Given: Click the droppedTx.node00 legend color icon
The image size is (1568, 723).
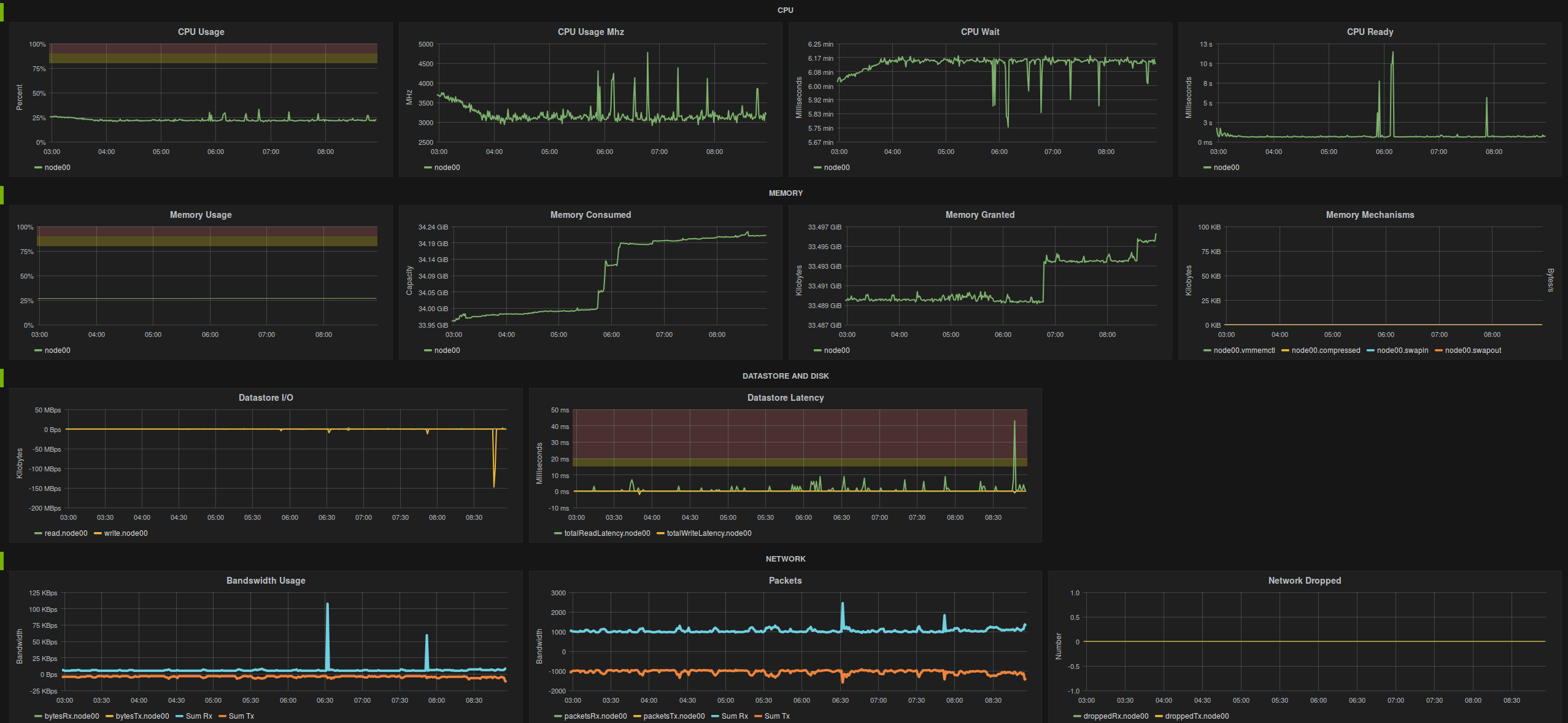Looking at the screenshot, I should 1159,717.
